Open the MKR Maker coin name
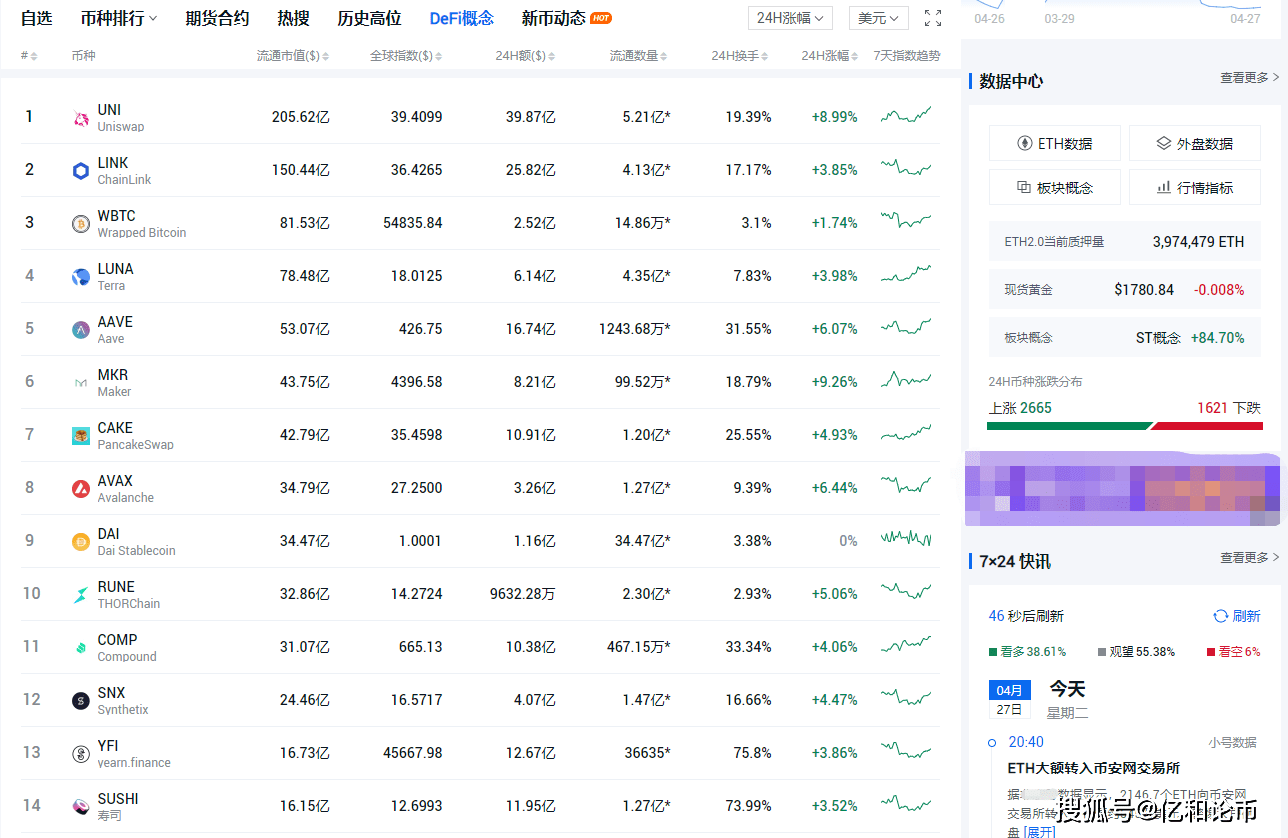The image size is (1288, 838). coord(114,383)
